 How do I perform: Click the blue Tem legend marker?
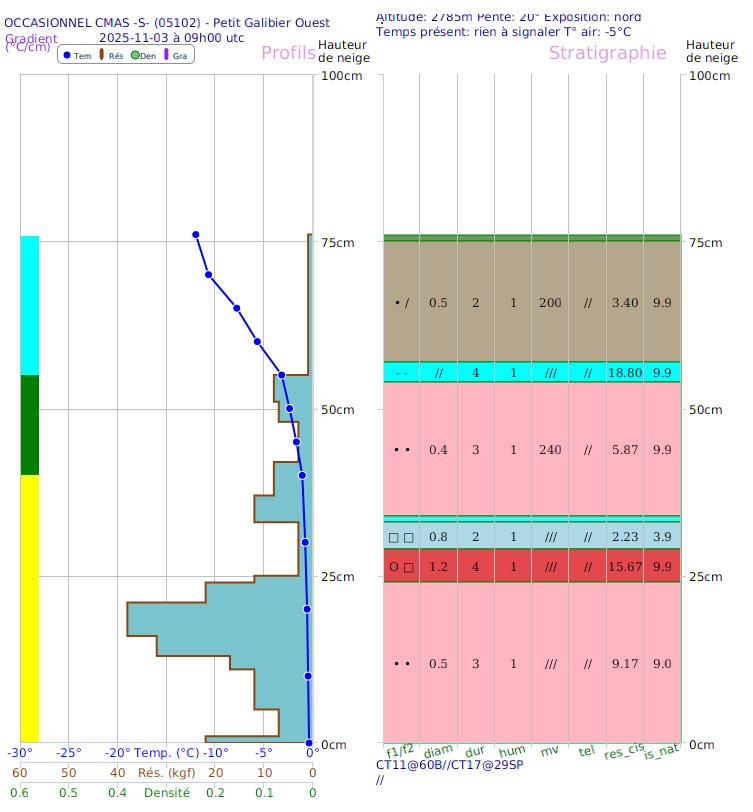(67, 56)
